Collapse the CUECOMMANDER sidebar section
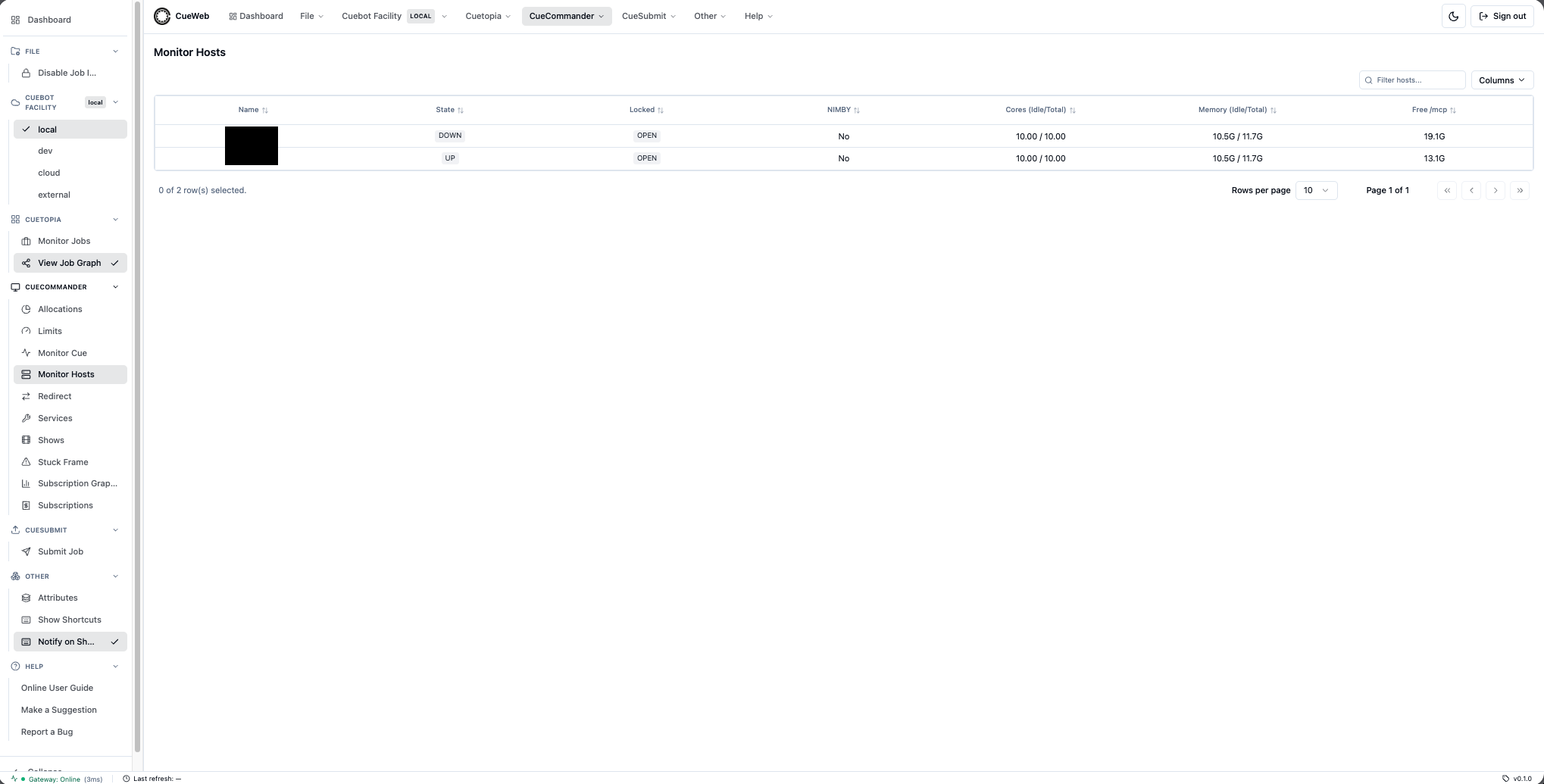1544x784 pixels. click(115, 287)
